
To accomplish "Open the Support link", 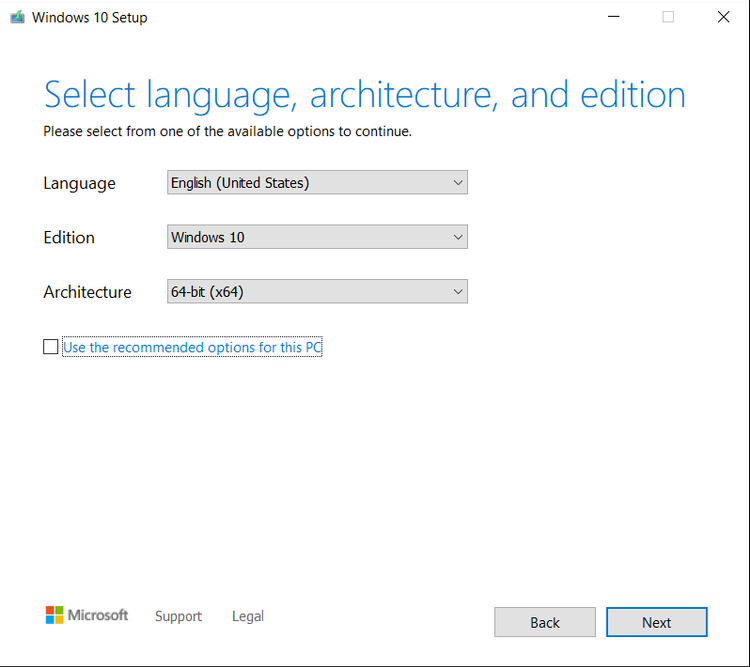I will click(178, 616).
